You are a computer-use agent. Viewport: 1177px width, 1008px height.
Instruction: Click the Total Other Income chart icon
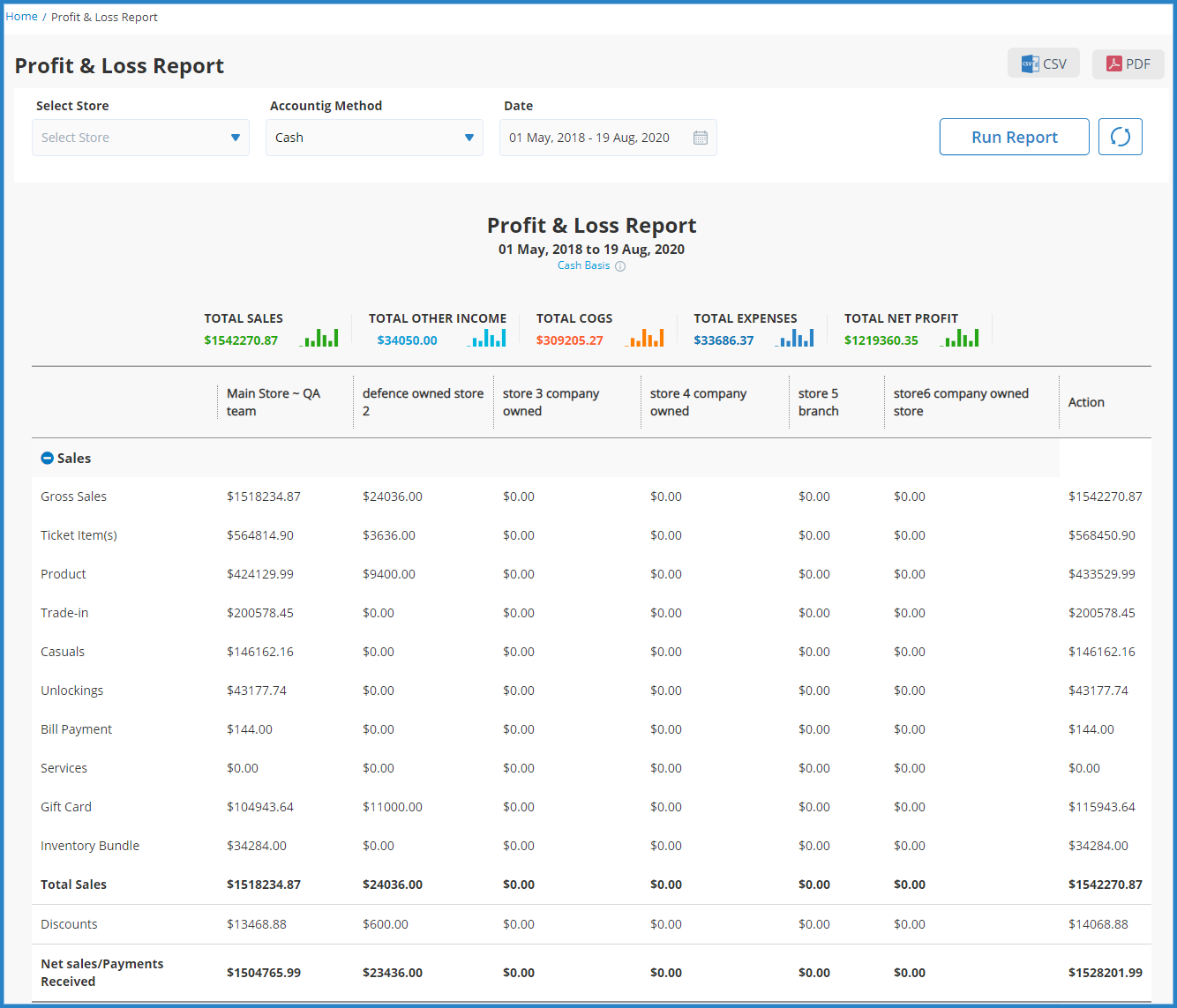(487, 338)
